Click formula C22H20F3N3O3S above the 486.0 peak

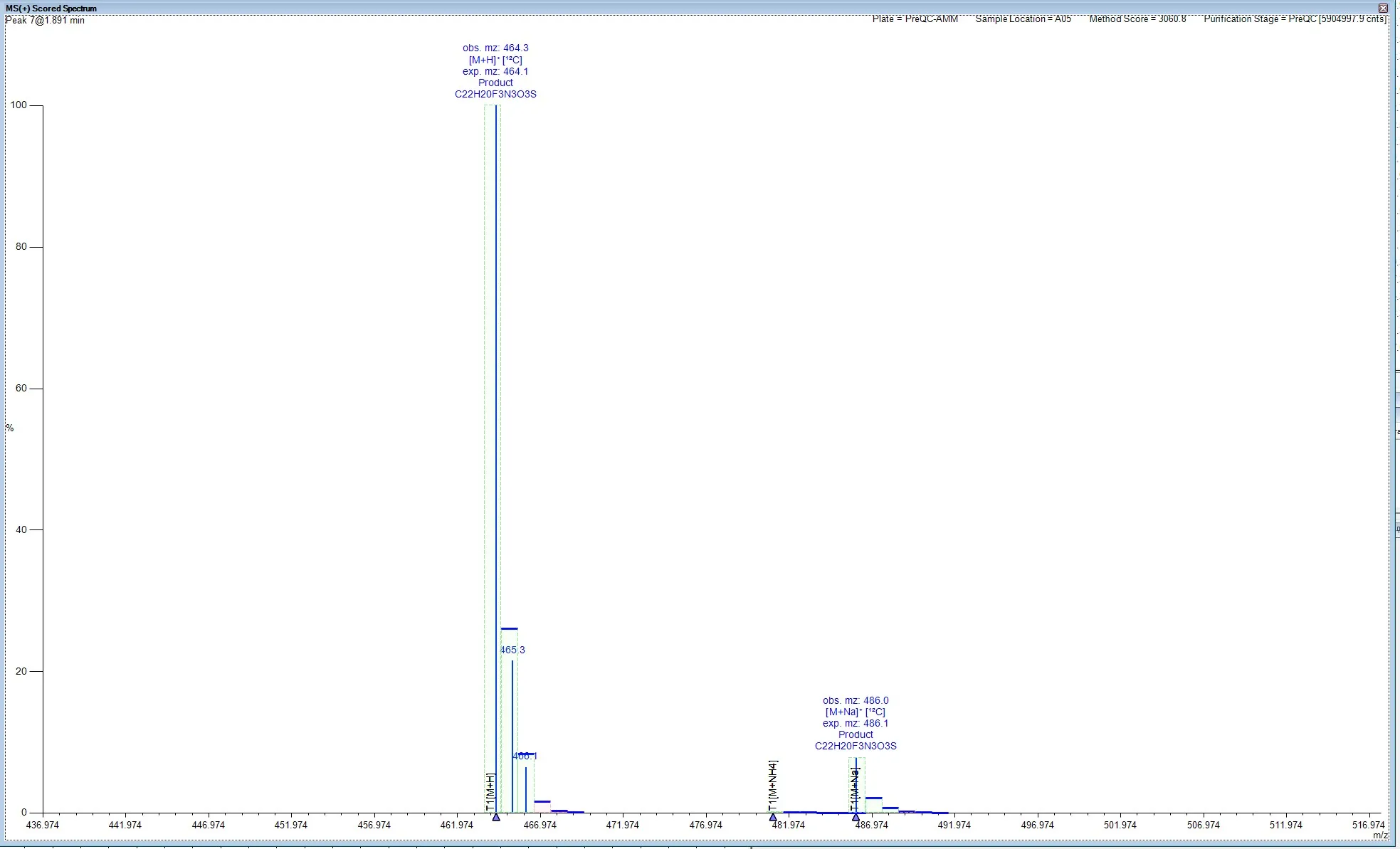tap(856, 746)
